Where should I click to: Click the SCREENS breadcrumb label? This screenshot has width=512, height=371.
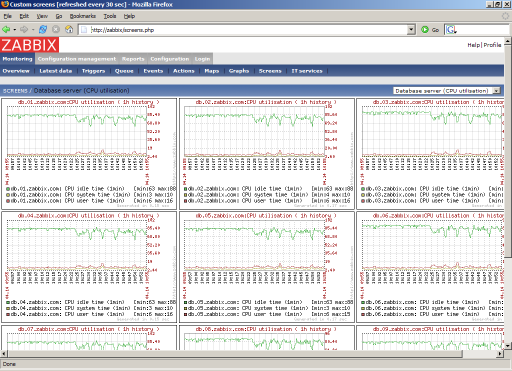(x=15, y=91)
